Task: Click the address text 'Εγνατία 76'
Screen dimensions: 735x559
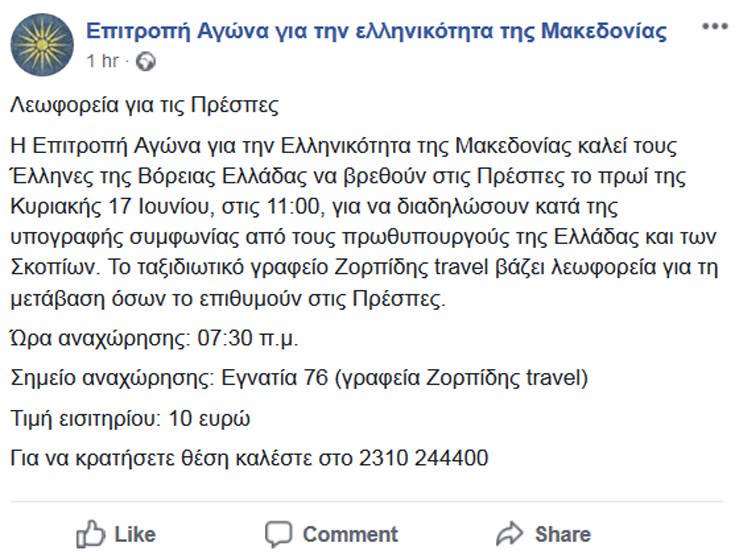Action: [x=274, y=378]
